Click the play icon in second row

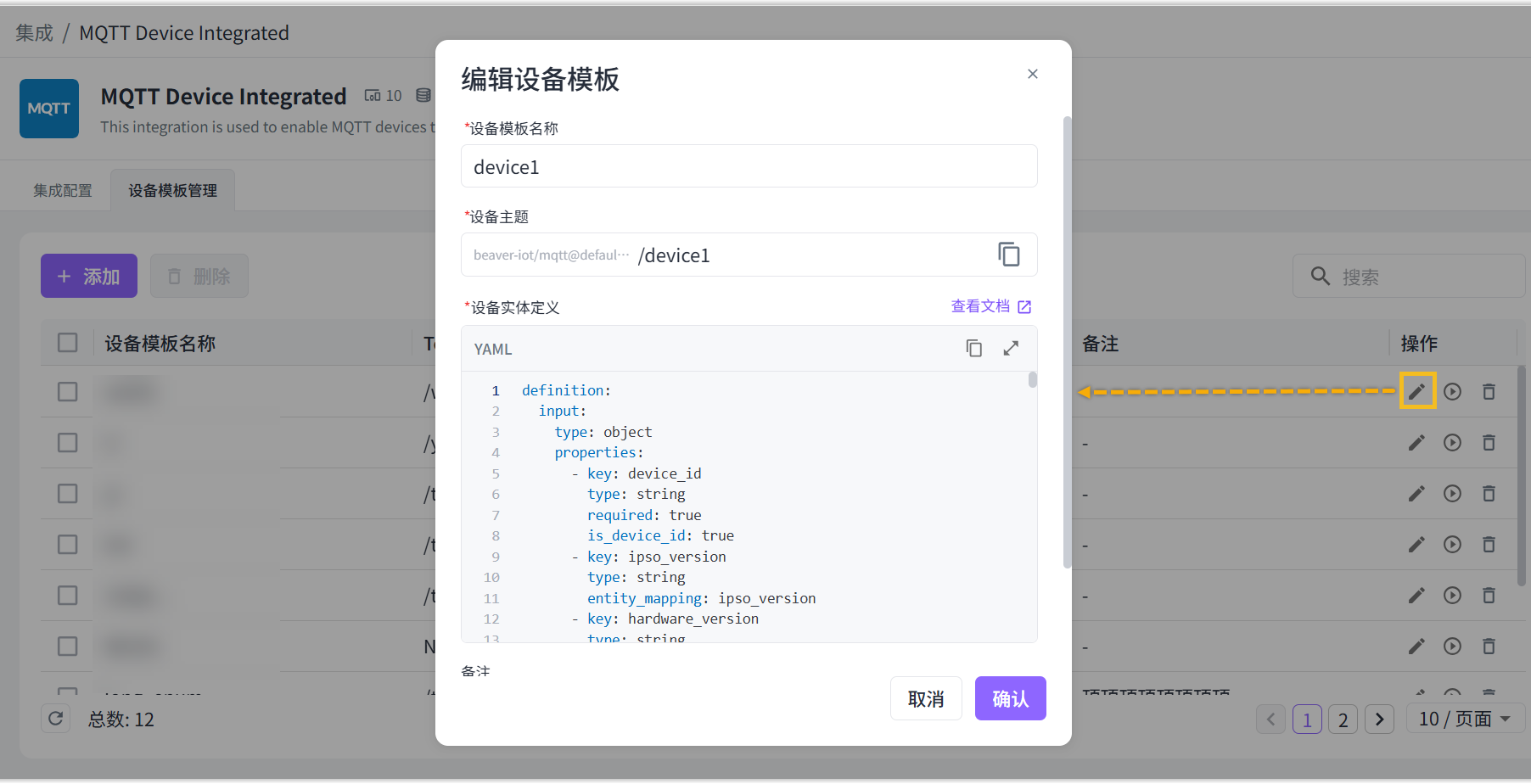click(x=1452, y=443)
